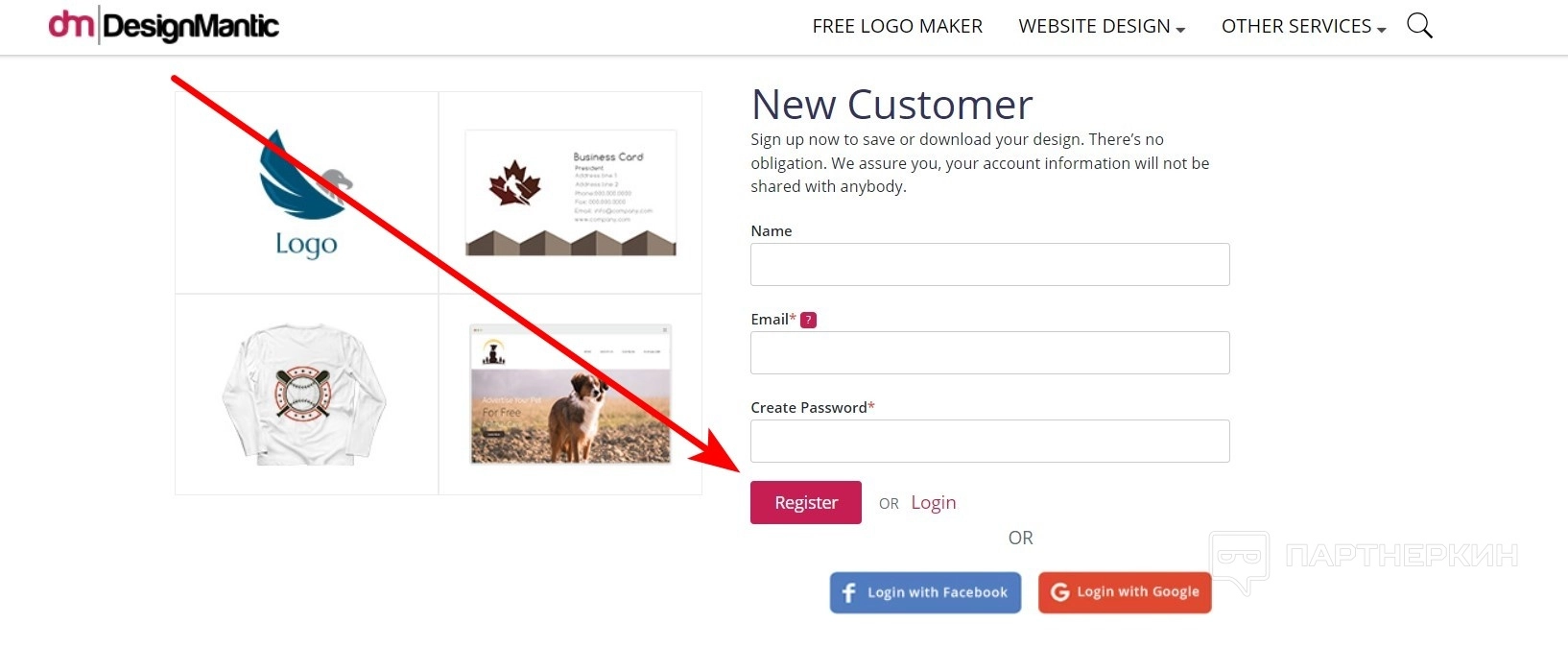1568x647 pixels.
Task: Select the blue bird Logo thumbnail
Action: click(x=306, y=193)
